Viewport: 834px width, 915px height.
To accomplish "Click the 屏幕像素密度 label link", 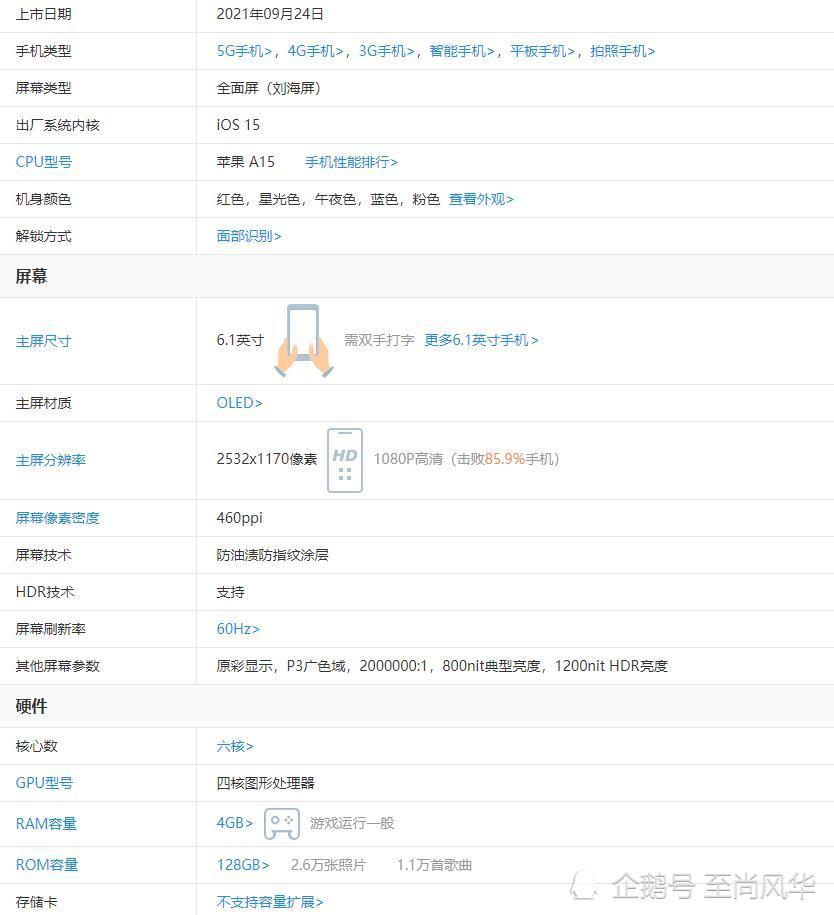I will 58,518.
